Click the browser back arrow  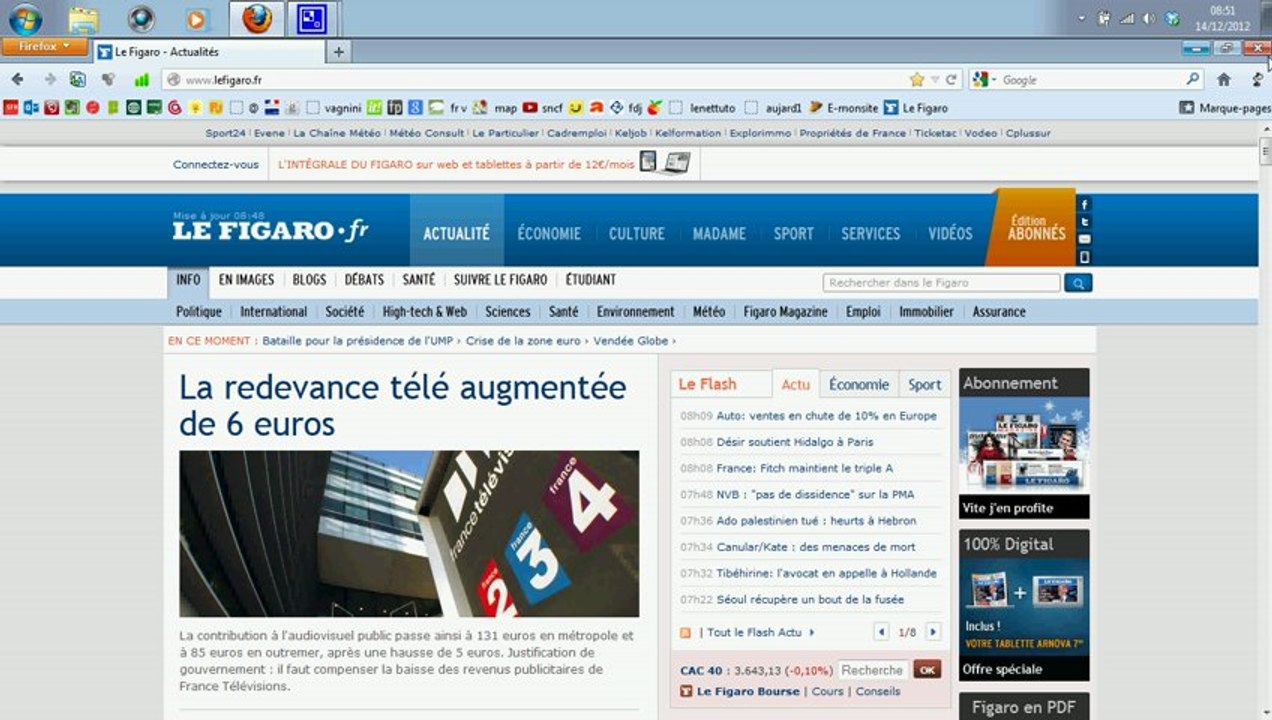coord(17,79)
